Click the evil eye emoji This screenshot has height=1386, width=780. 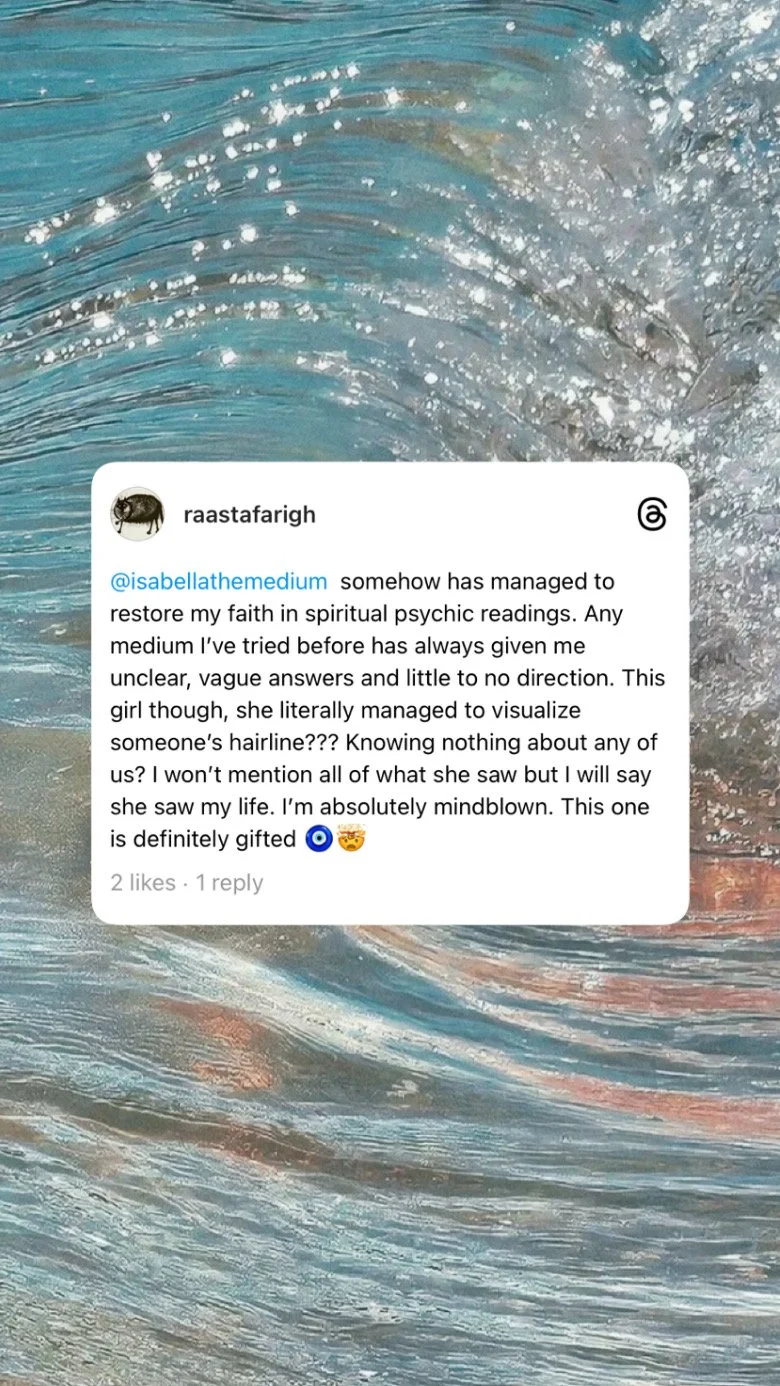click(x=318, y=839)
